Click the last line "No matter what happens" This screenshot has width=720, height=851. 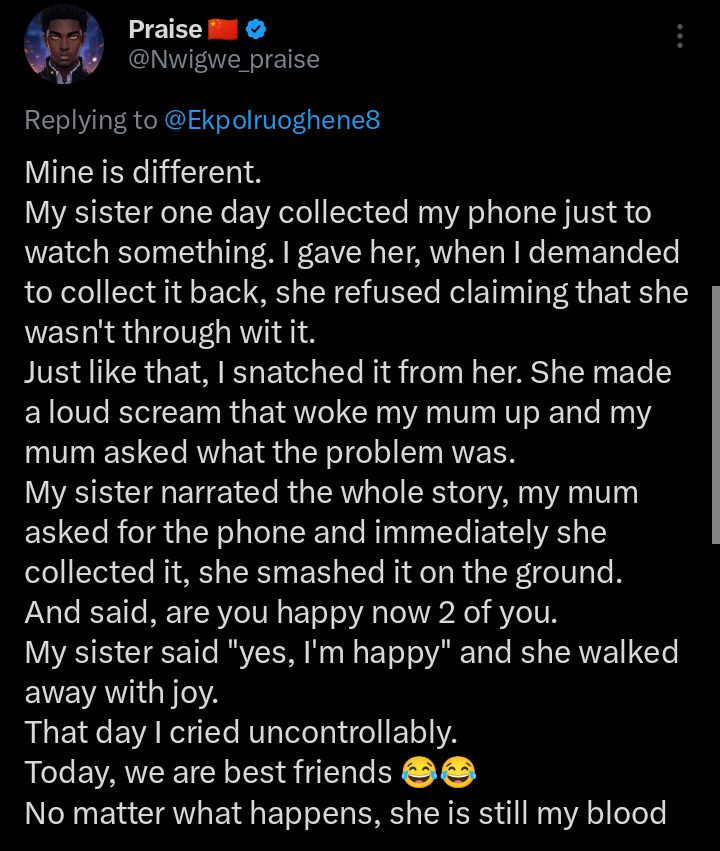click(345, 813)
